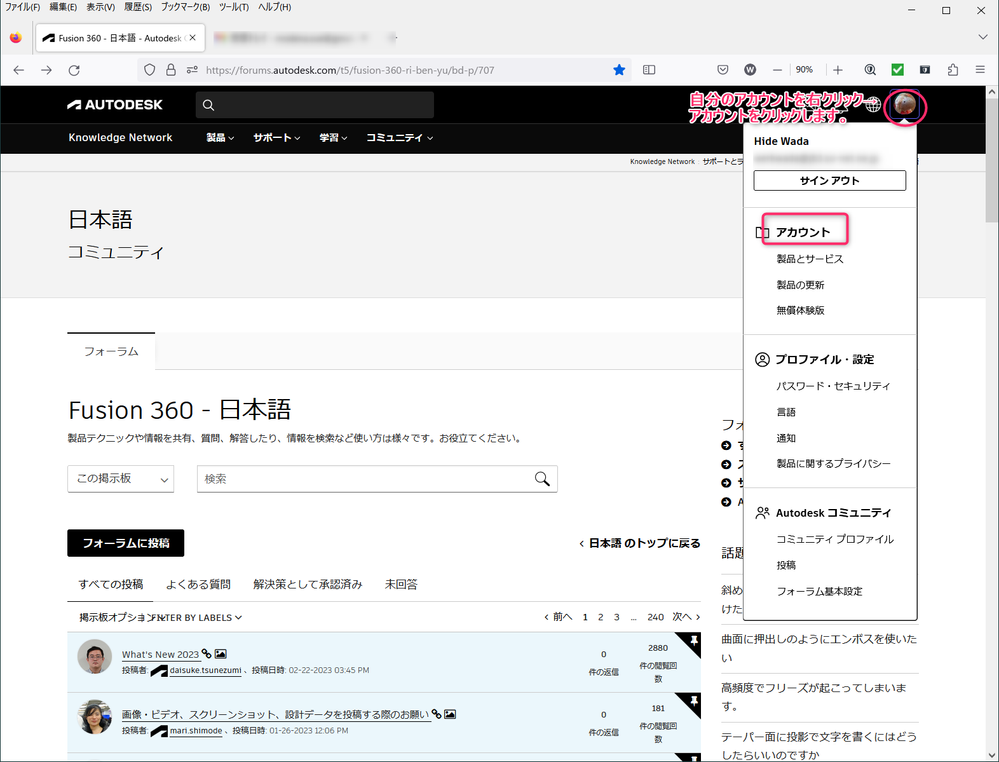Screen dimensions: 999x762
Task: Open the FILTER BY LABELS dropdown
Action: coord(199,617)
